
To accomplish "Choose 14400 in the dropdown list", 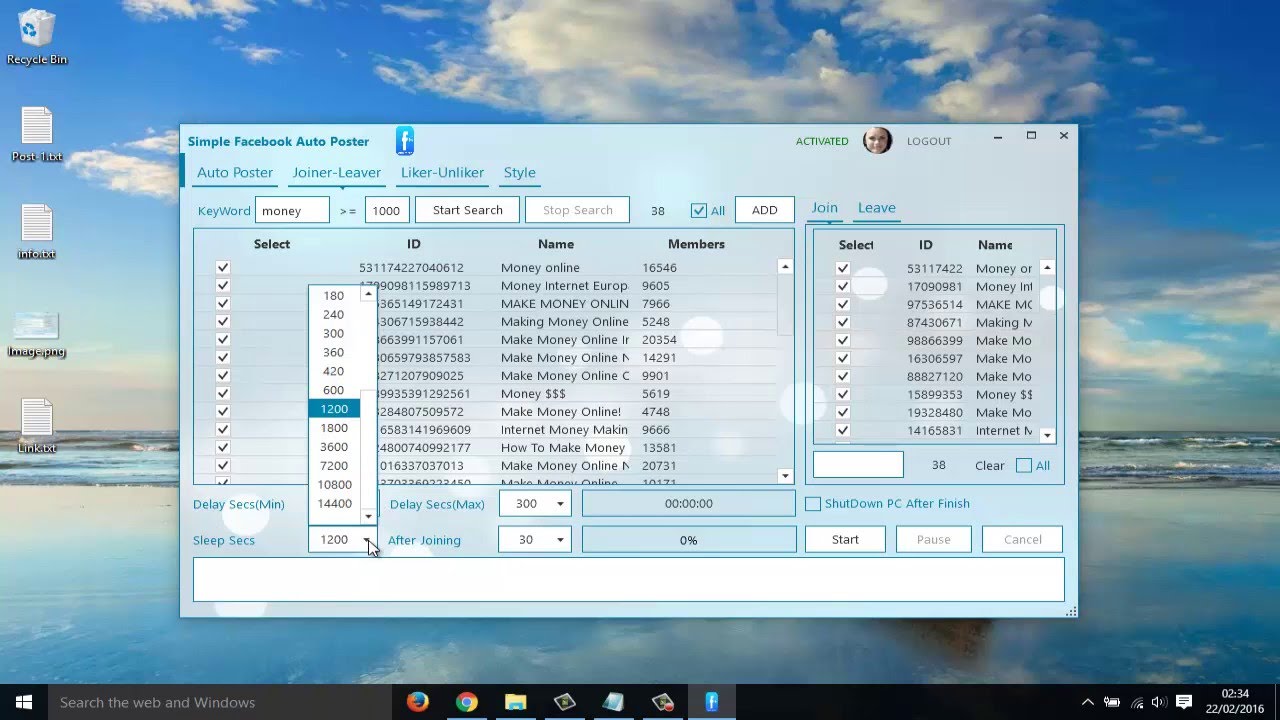I will (334, 504).
